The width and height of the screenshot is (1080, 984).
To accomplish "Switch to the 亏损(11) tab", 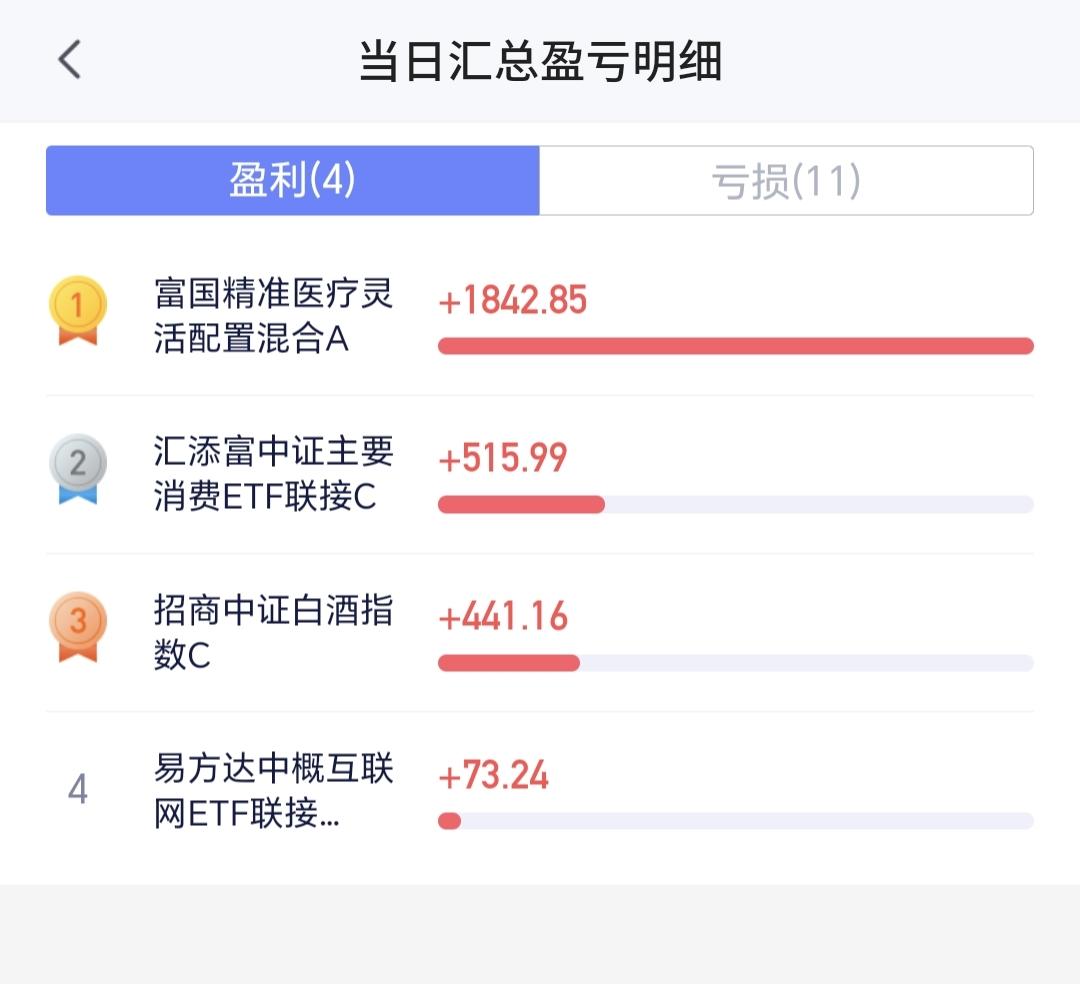I will pos(786,181).
